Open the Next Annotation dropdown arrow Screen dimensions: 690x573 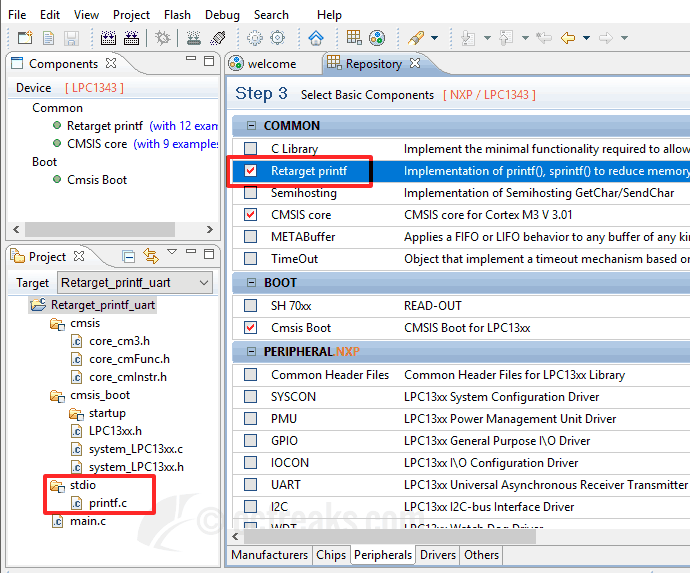[487, 38]
